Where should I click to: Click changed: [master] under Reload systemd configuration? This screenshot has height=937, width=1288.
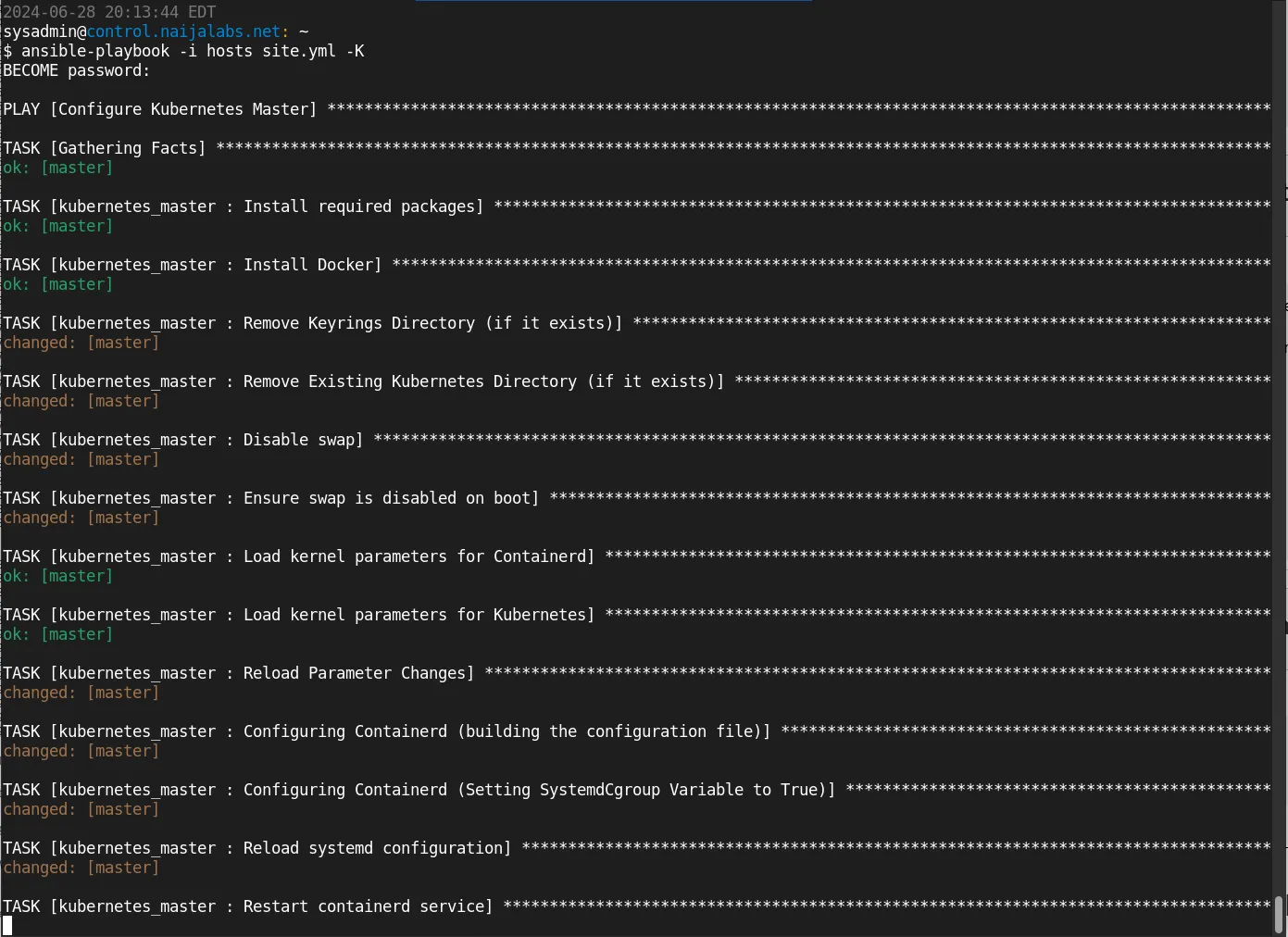pos(81,868)
